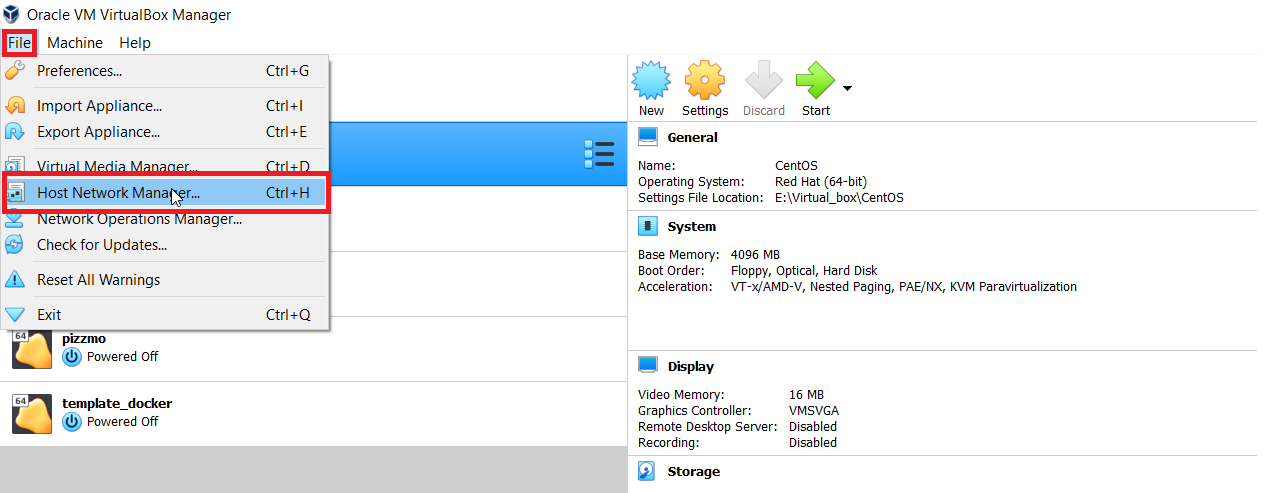Select Export Appliance menu entry

pos(165,132)
